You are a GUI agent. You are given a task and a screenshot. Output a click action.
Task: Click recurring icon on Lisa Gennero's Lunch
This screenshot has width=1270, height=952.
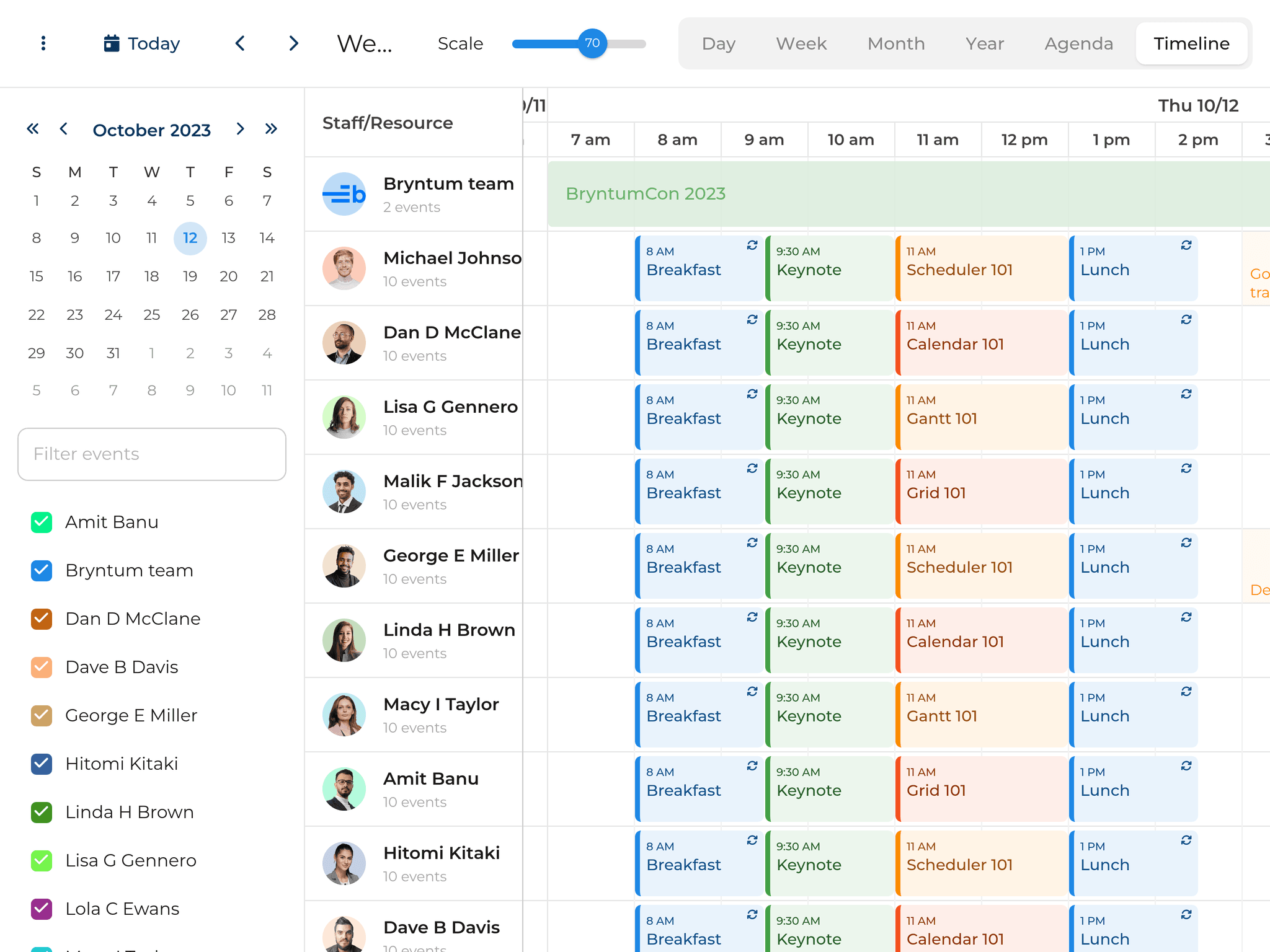(x=1186, y=394)
